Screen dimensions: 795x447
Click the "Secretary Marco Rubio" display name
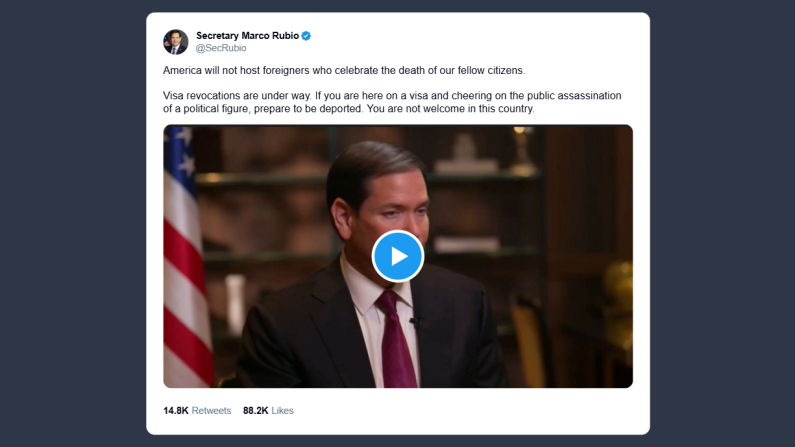pyautogui.click(x=247, y=36)
